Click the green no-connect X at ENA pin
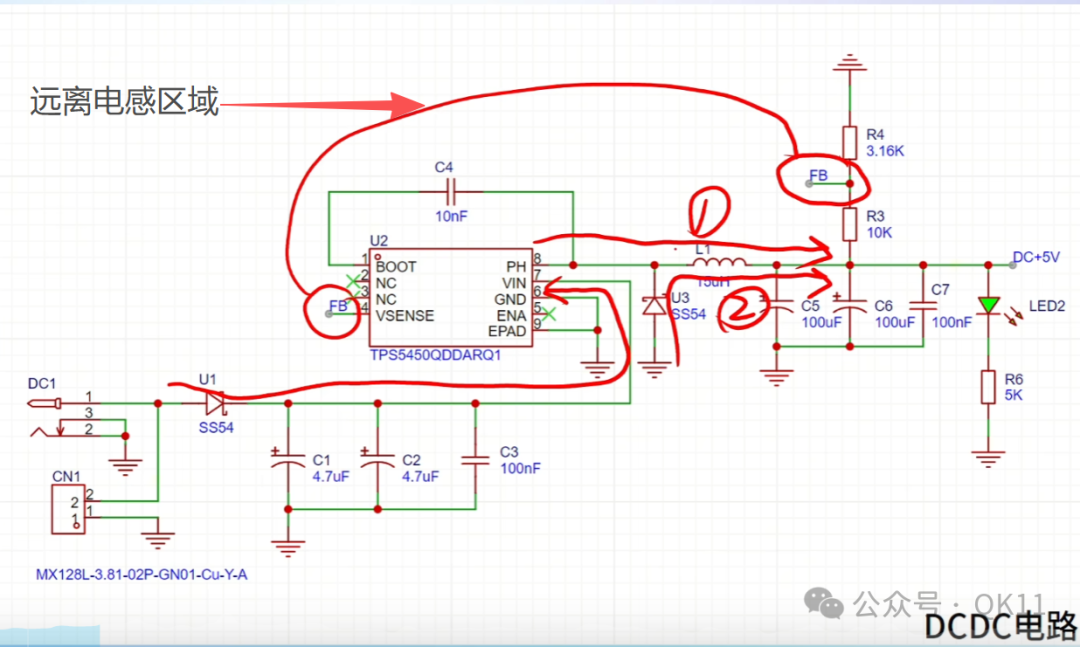This screenshot has width=1080, height=647. tap(549, 314)
